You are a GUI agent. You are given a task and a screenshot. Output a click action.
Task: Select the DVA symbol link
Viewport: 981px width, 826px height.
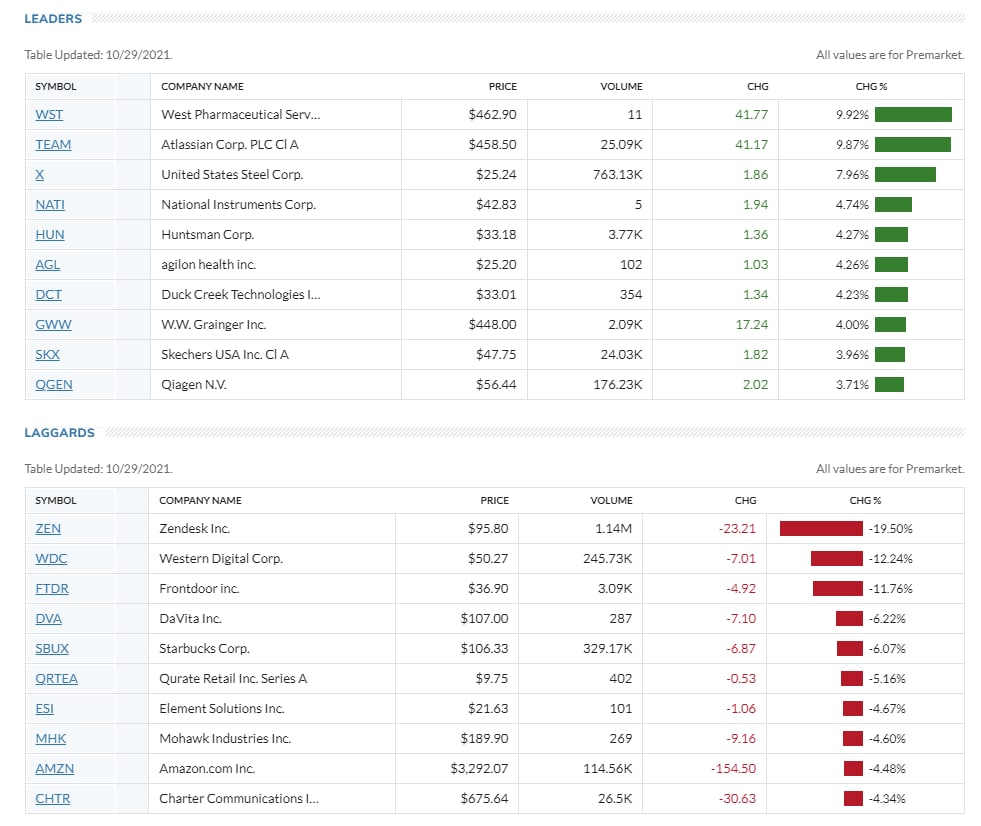(48, 619)
